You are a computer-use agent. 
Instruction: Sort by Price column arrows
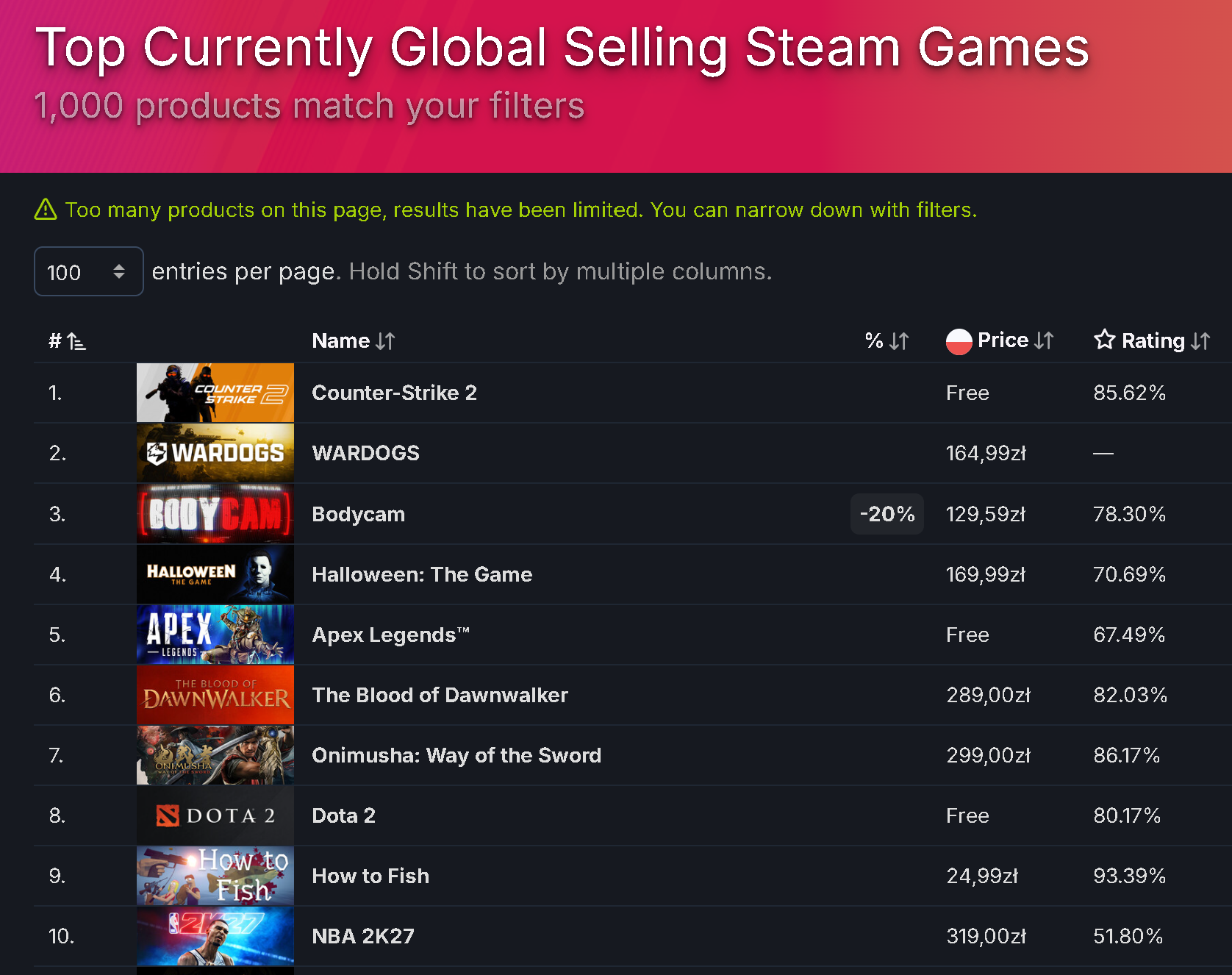[x=1043, y=341]
